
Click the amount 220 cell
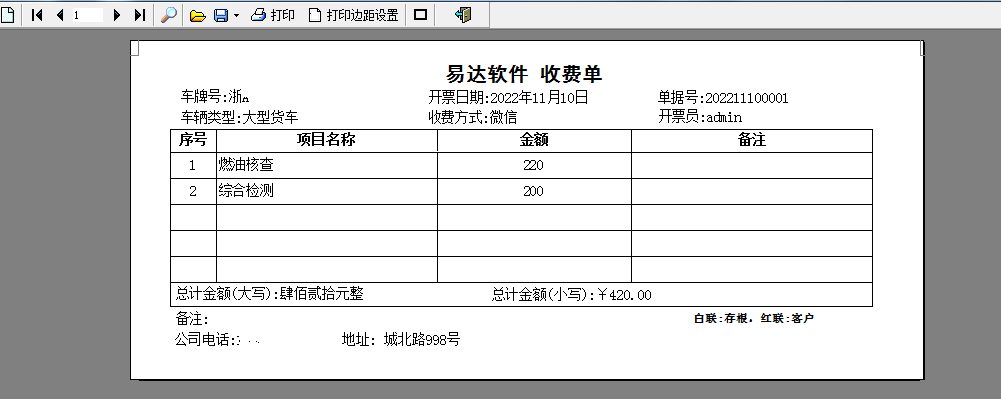pyautogui.click(x=533, y=165)
